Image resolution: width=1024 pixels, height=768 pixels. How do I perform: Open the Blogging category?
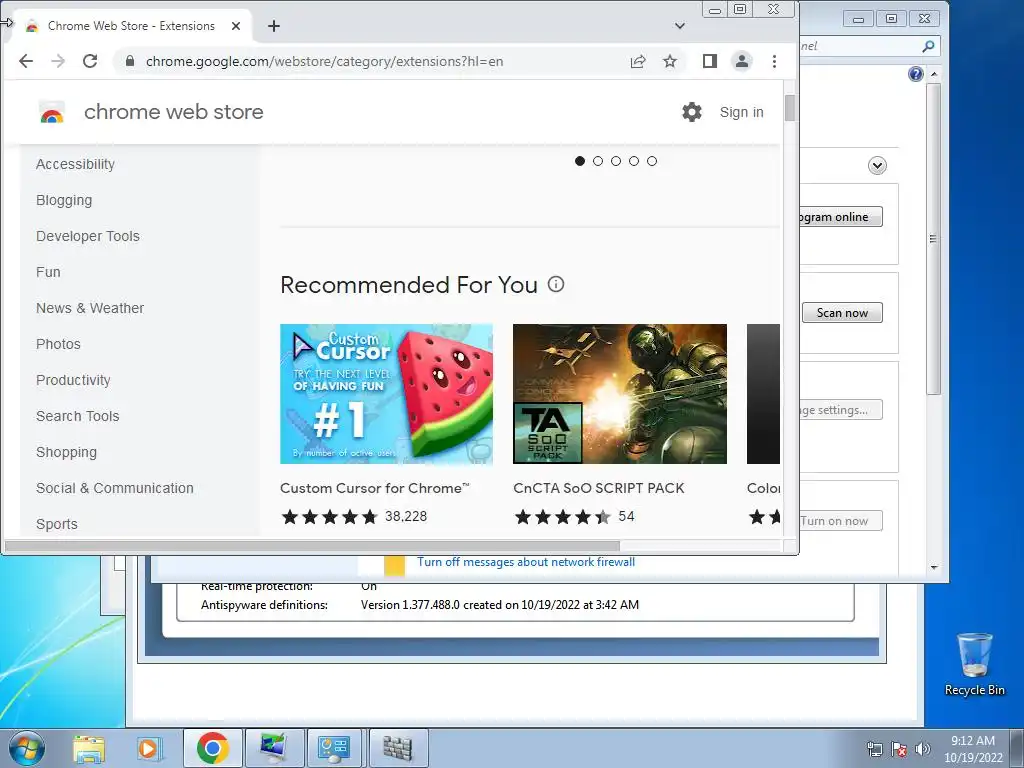coord(64,200)
